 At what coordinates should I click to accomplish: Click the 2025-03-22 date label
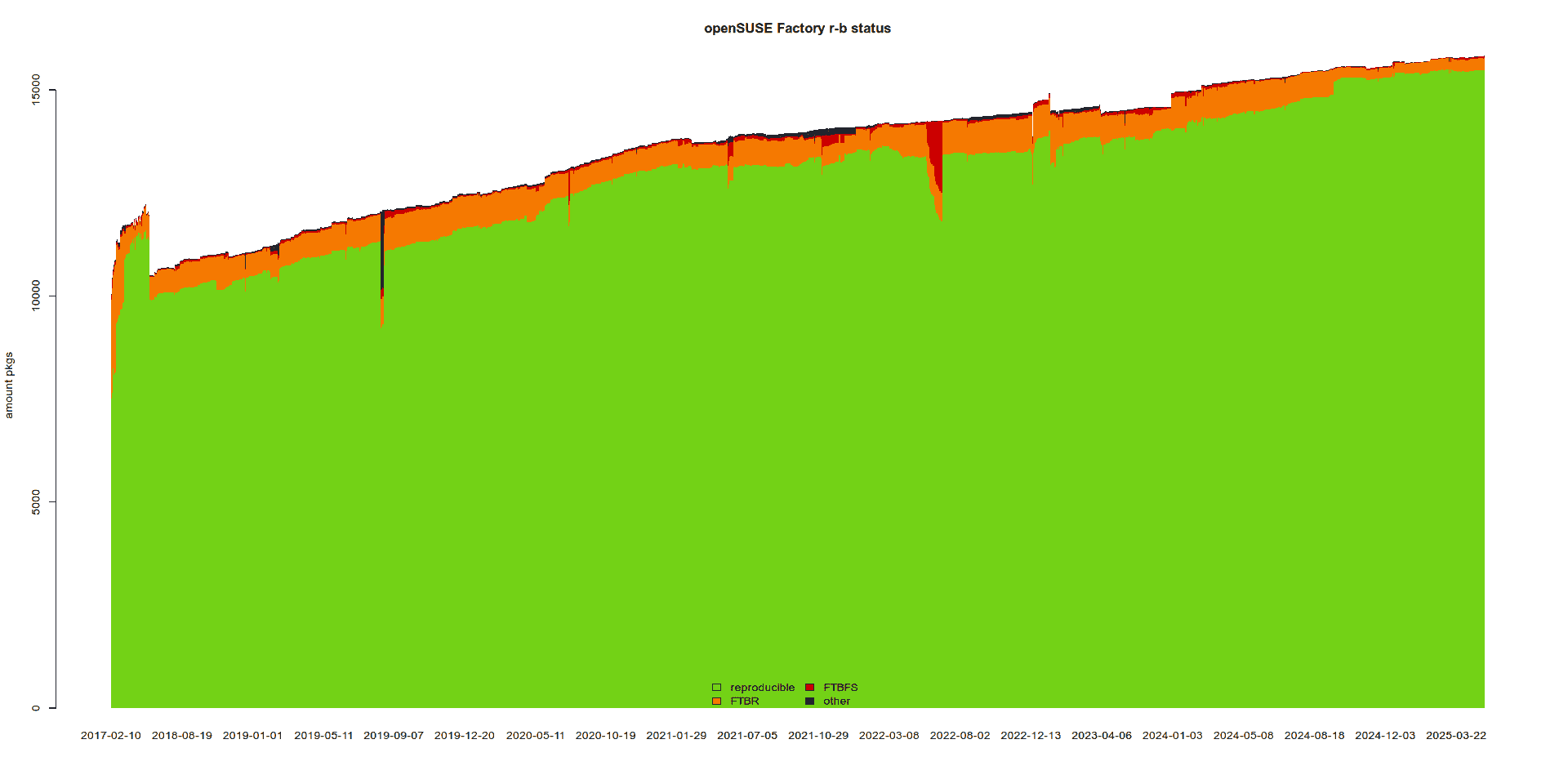pyautogui.click(x=1455, y=736)
